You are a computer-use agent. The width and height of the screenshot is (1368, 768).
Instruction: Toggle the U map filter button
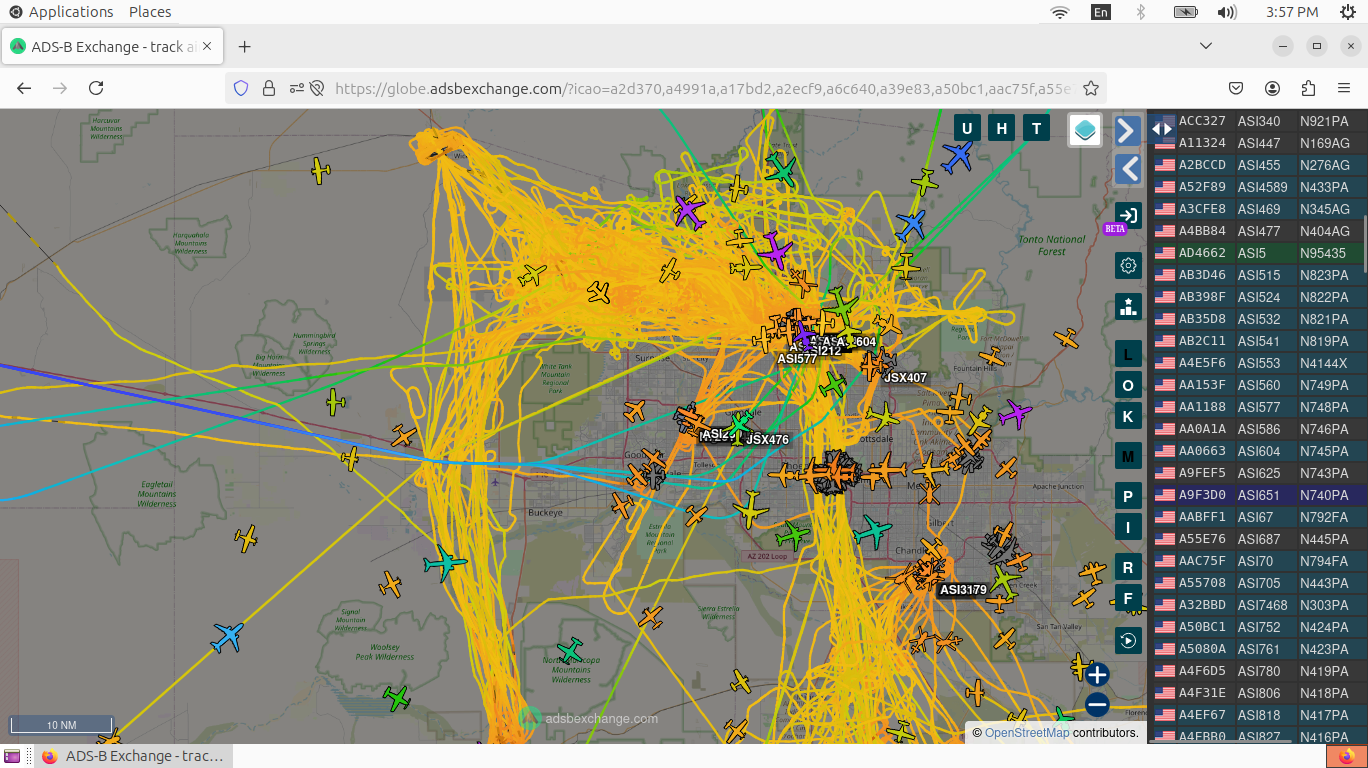click(x=966, y=128)
